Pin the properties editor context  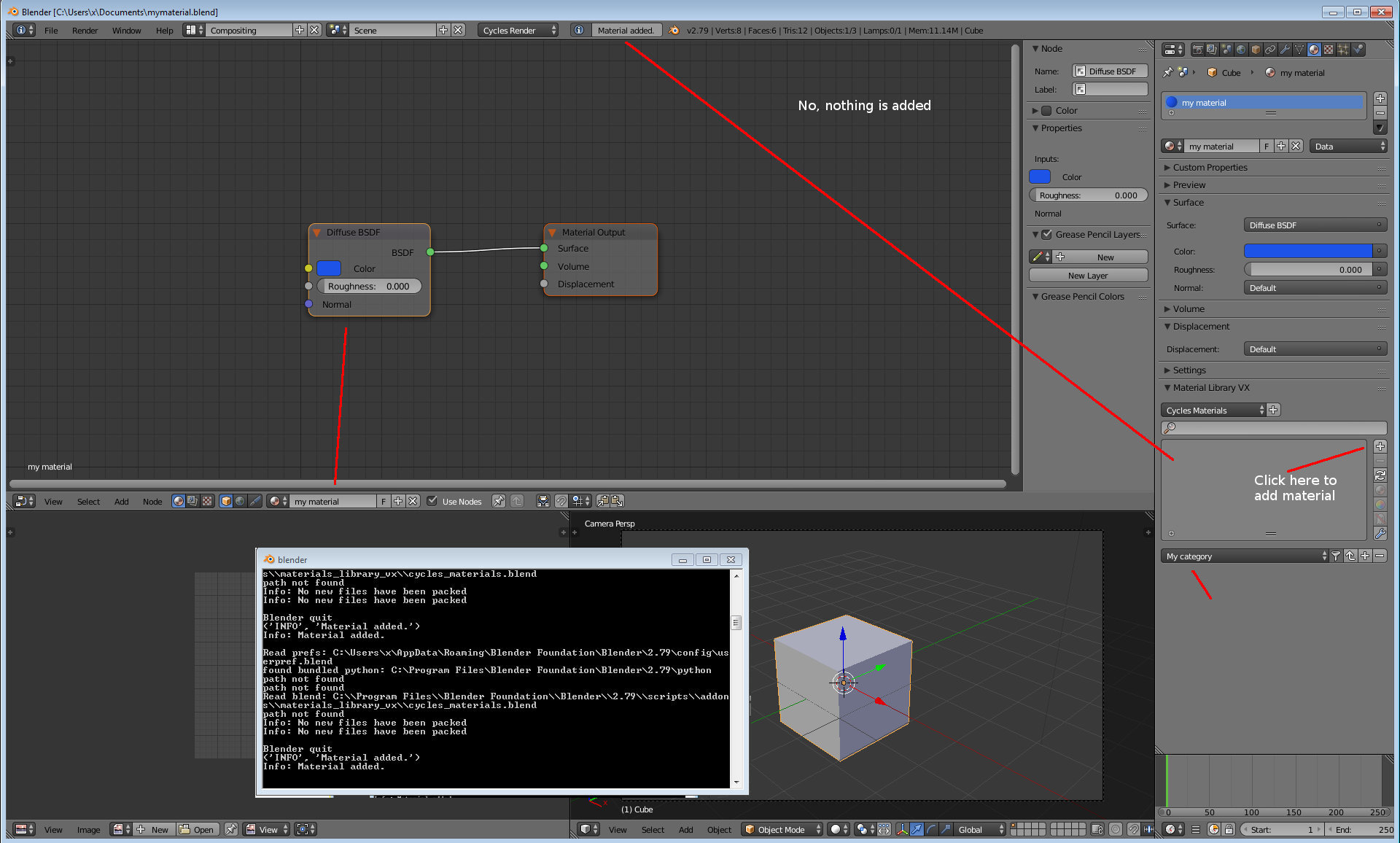pos(1167,72)
